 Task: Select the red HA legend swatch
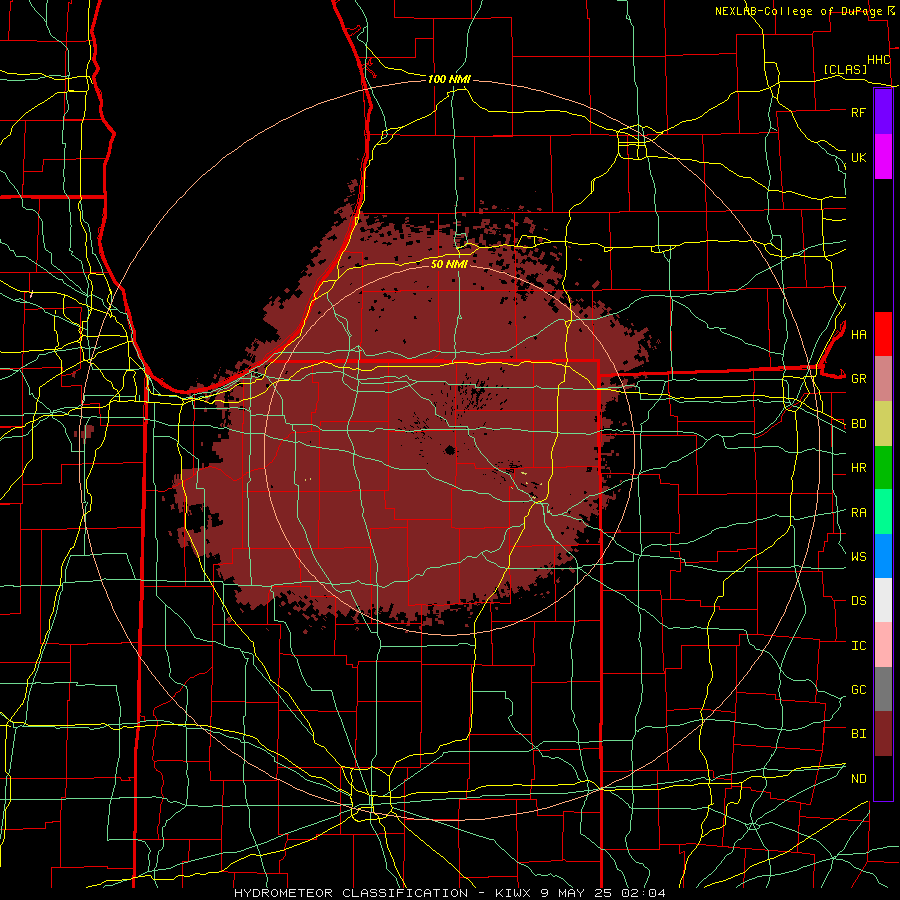coord(883,334)
